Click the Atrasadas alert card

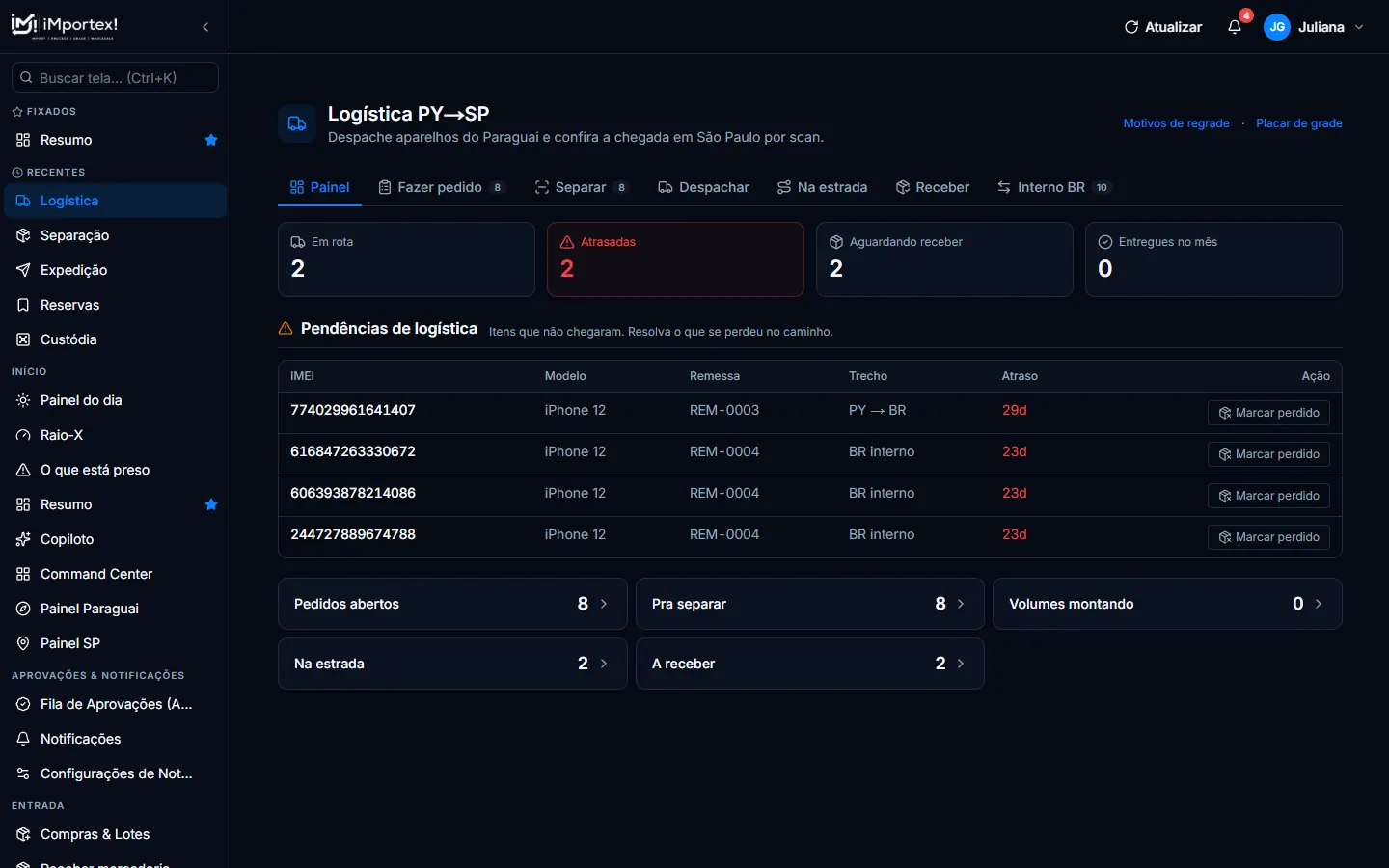pos(675,259)
